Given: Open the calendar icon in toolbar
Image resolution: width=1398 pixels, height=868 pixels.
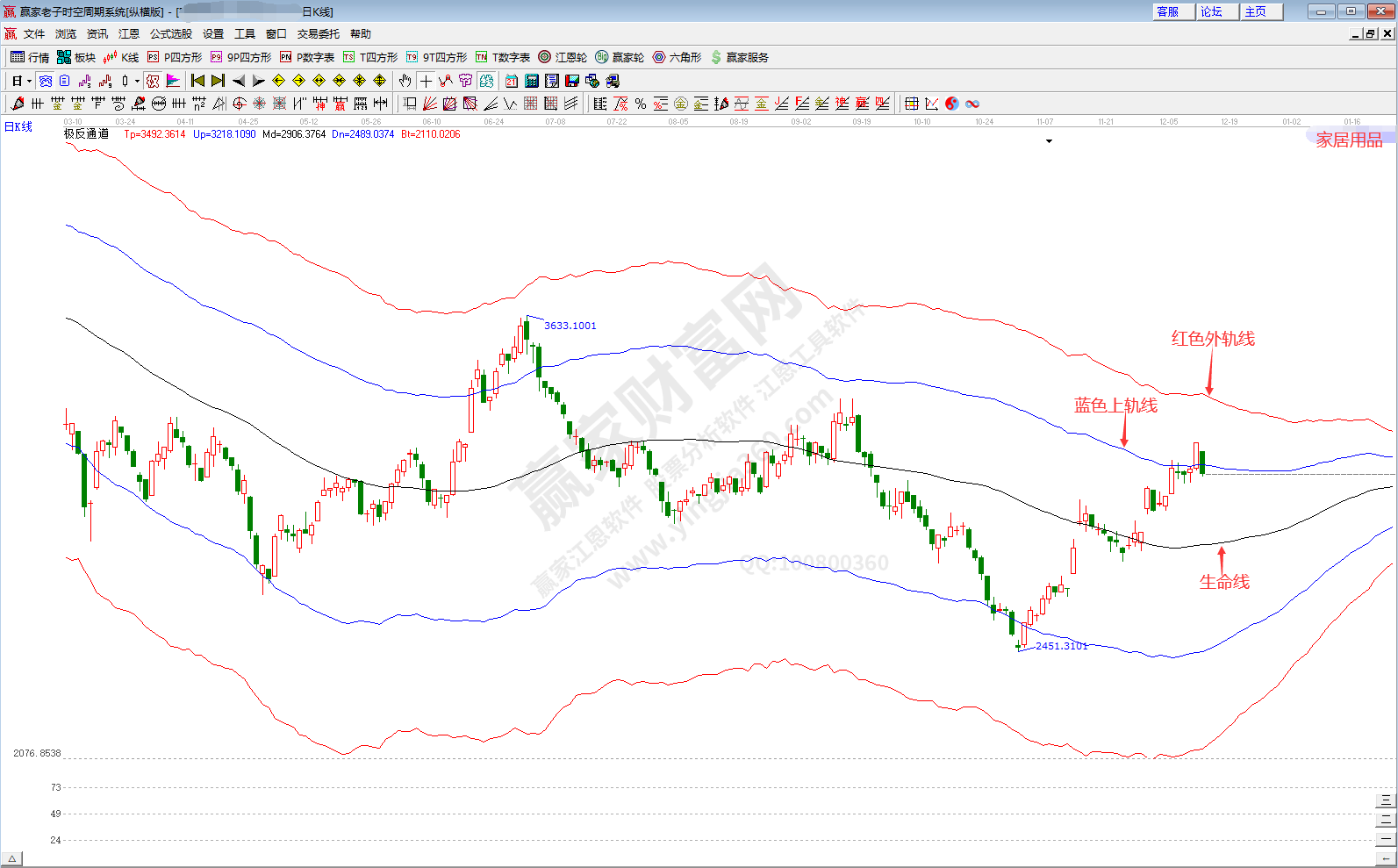Looking at the screenshot, I should click(x=512, y=81).
